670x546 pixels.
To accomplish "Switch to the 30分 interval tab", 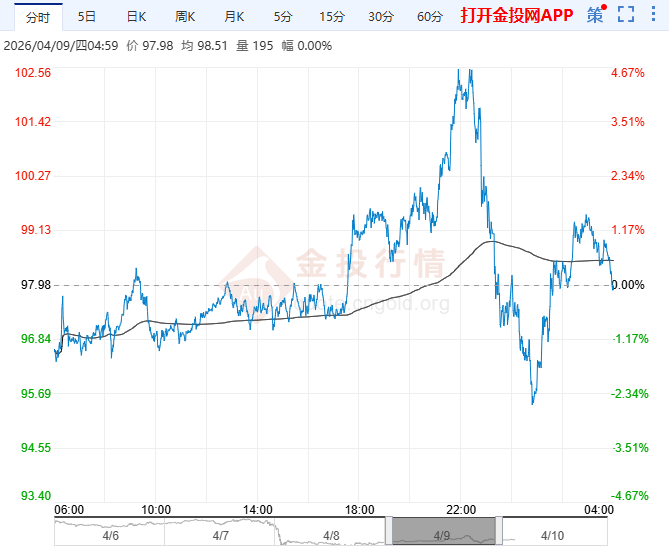I will [381, 17].
